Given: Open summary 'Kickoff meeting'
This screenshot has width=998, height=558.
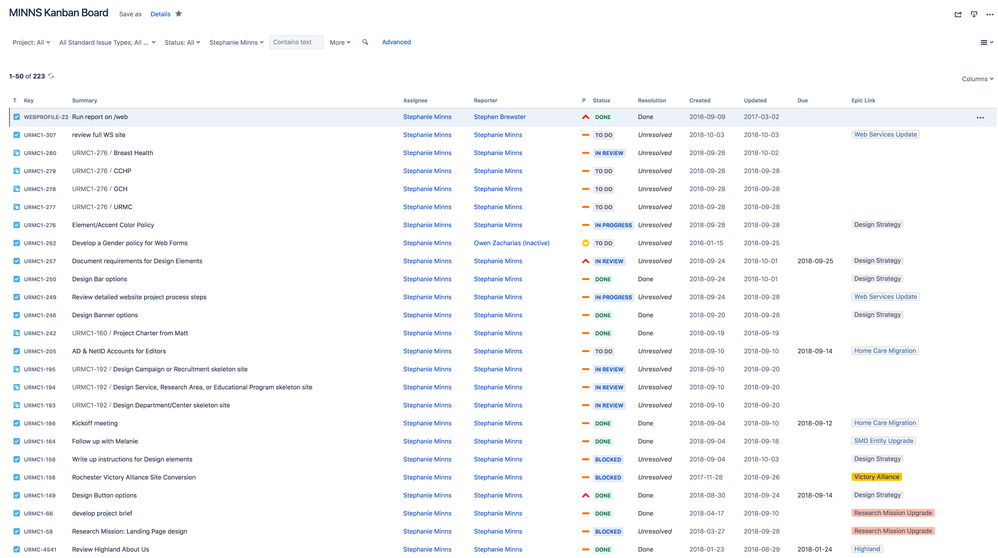Looking at the screenshot, I should (x=95, y=423).
